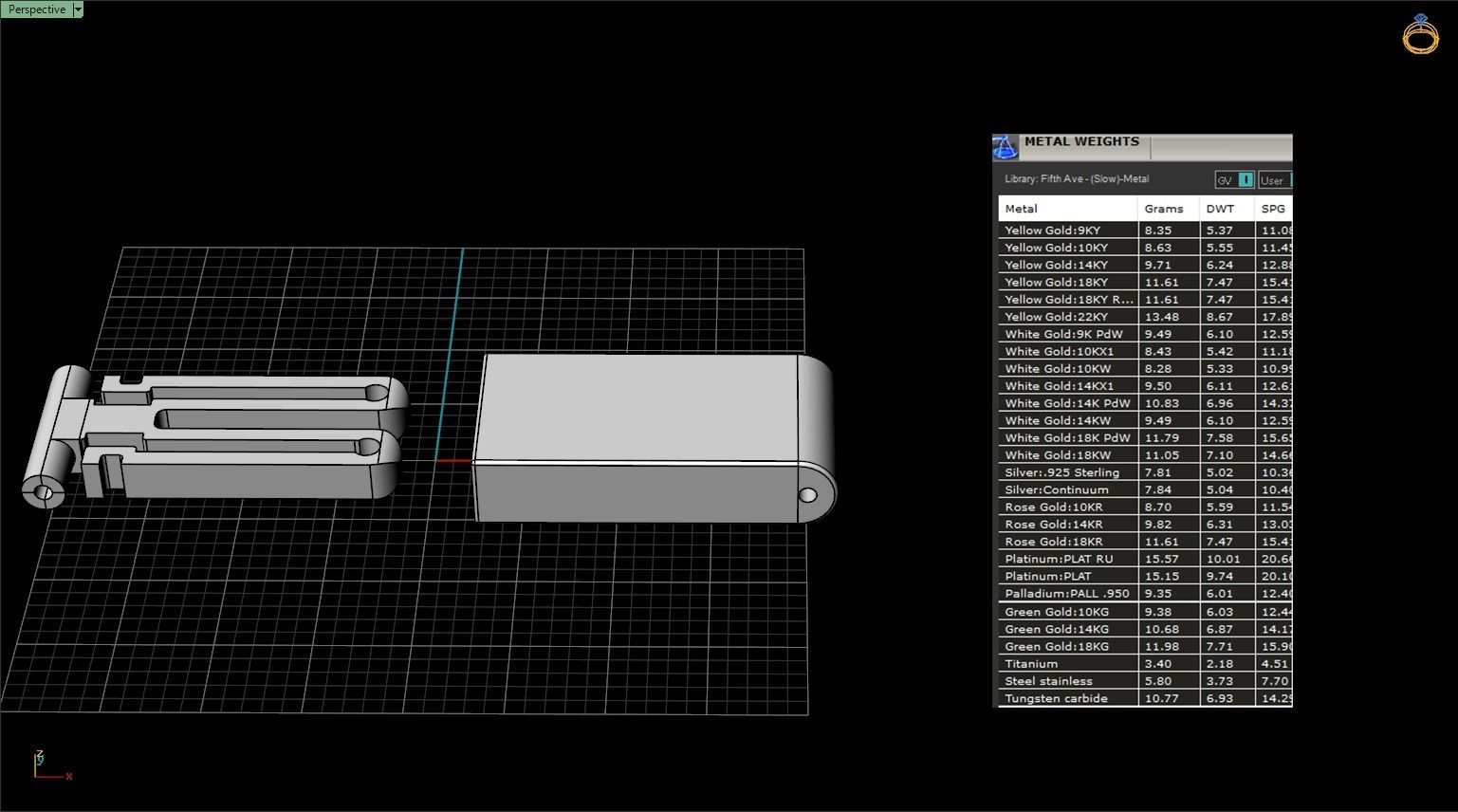Toggle the GV library switch

(1234, 180)
